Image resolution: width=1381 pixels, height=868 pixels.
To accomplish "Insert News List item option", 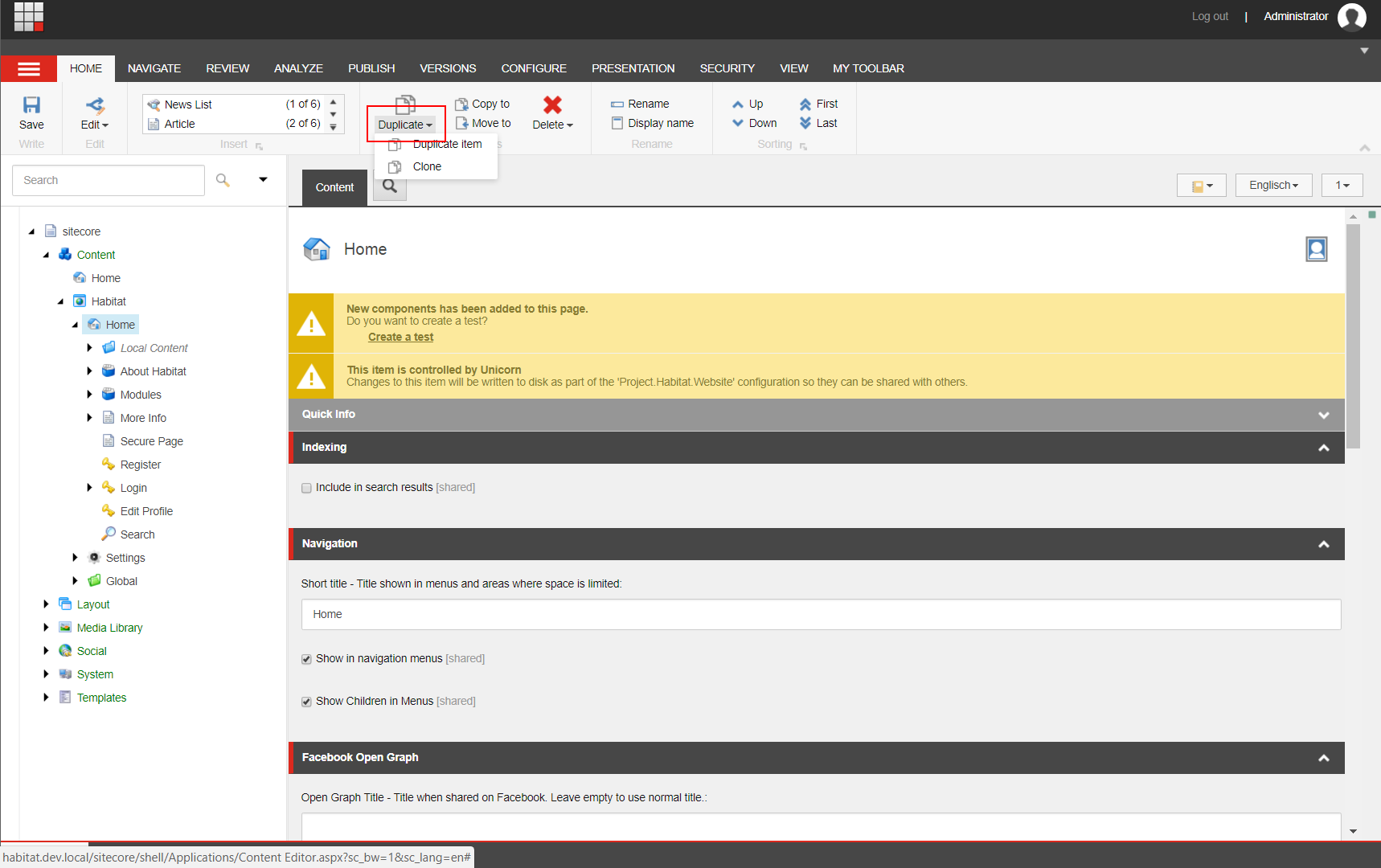I will point(234,104).
